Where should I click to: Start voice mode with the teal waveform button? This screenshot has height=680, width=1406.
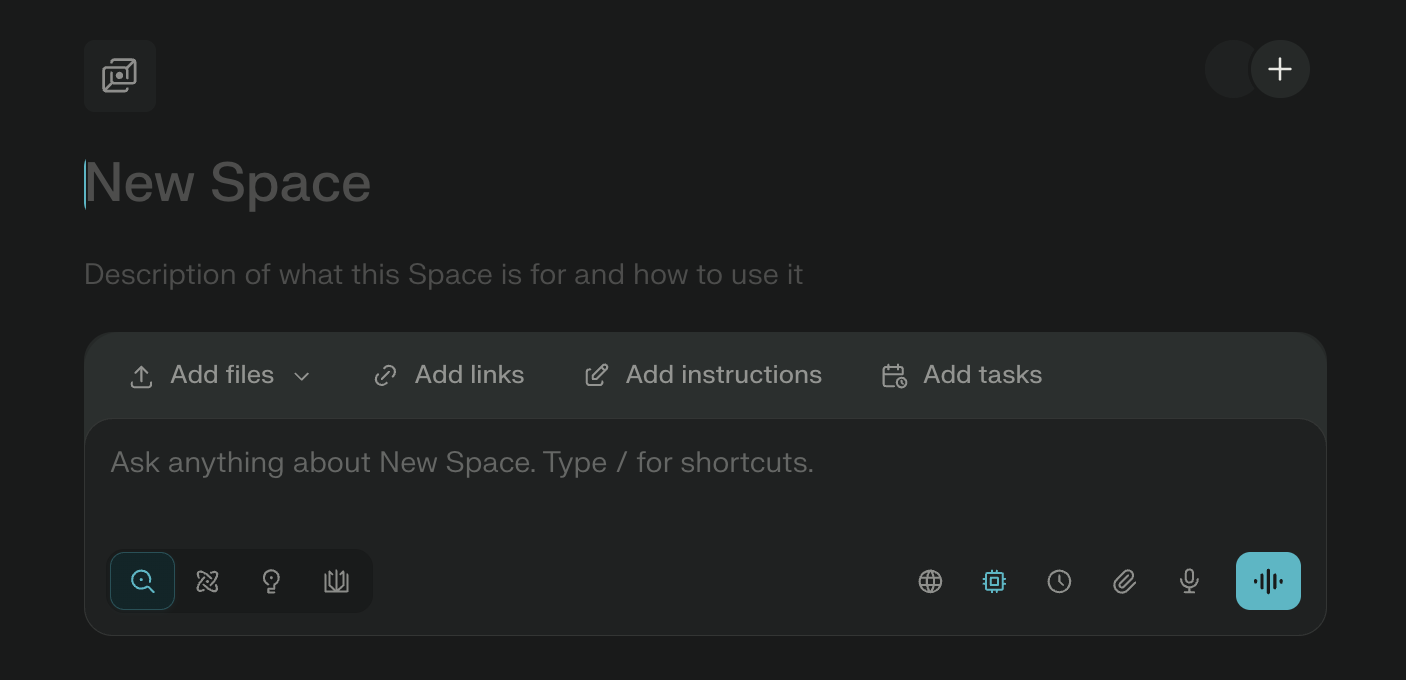1268,581
